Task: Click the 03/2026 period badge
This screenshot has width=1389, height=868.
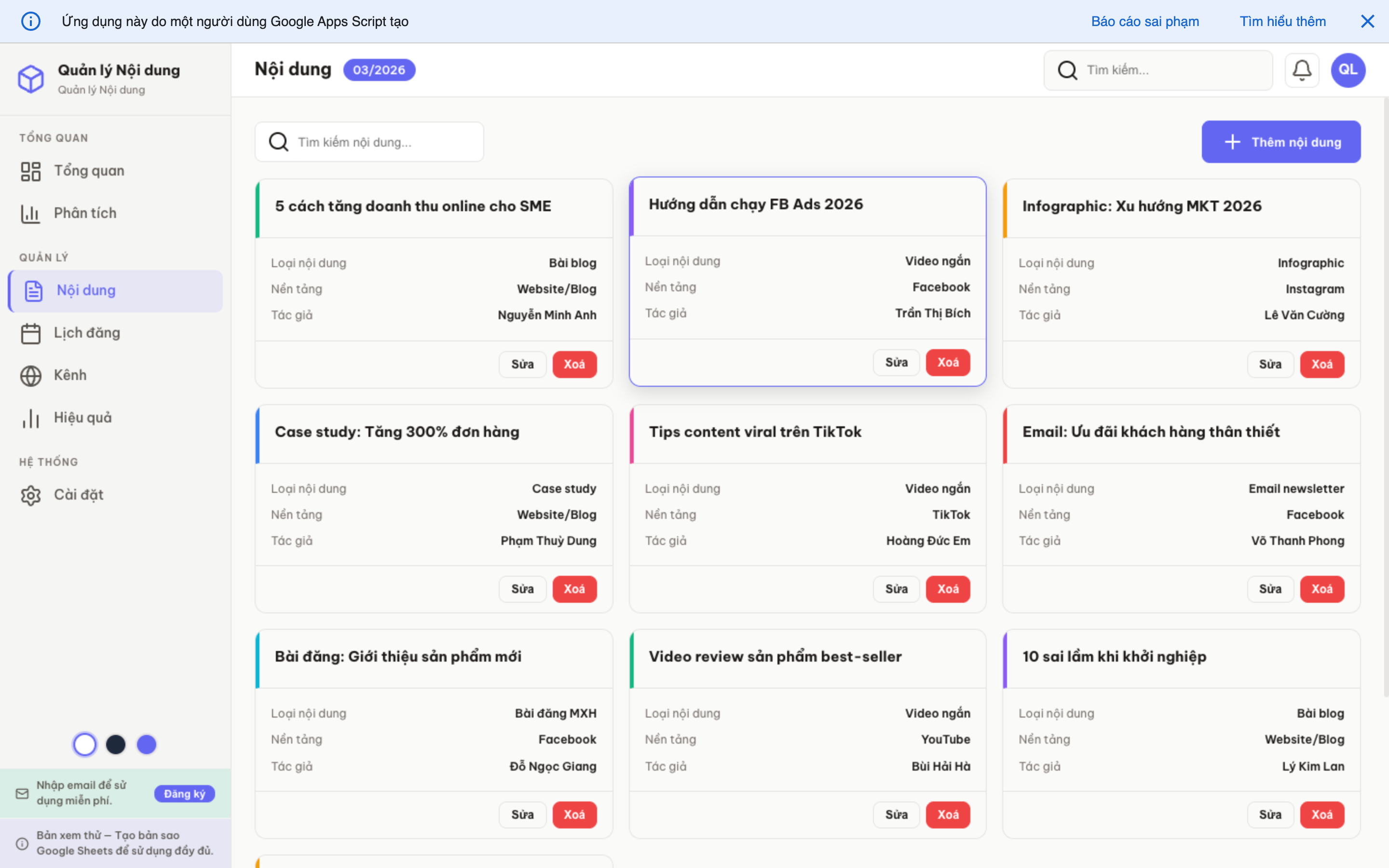Action: pyautogui.click(x=379, y=69)
